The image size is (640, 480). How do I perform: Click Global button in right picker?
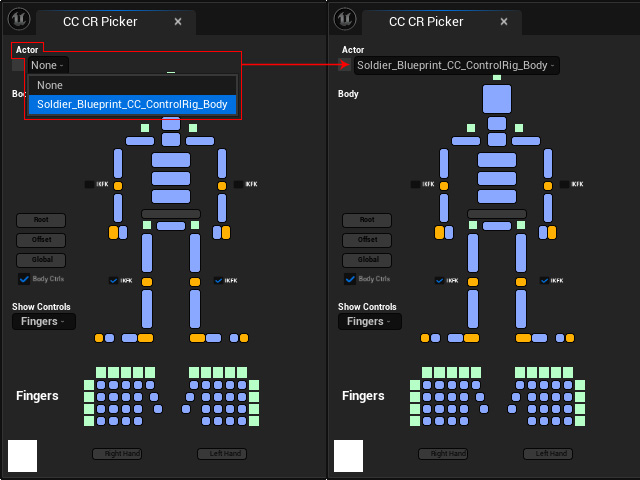click(367, 260)
